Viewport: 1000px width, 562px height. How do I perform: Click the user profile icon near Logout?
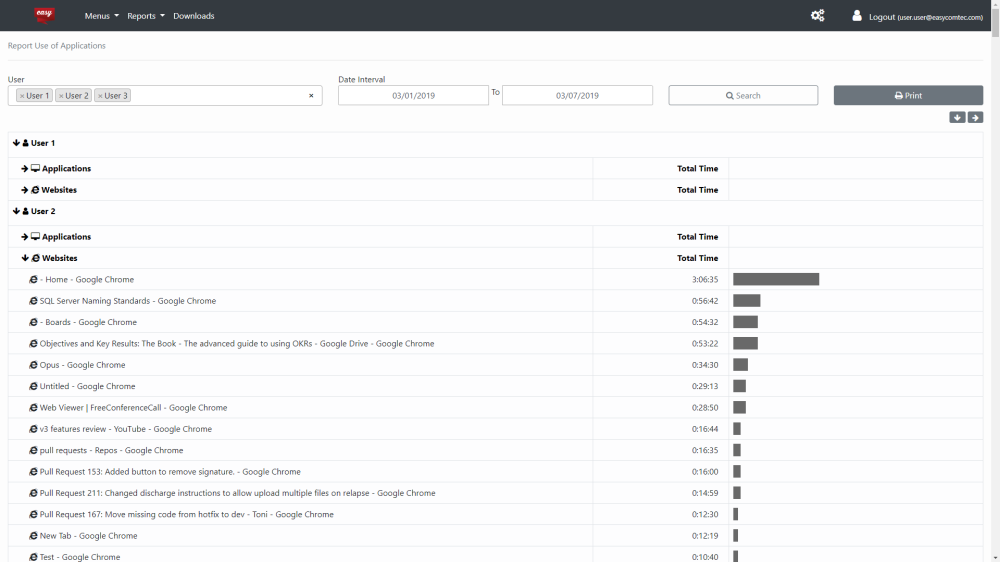[857, 16]
